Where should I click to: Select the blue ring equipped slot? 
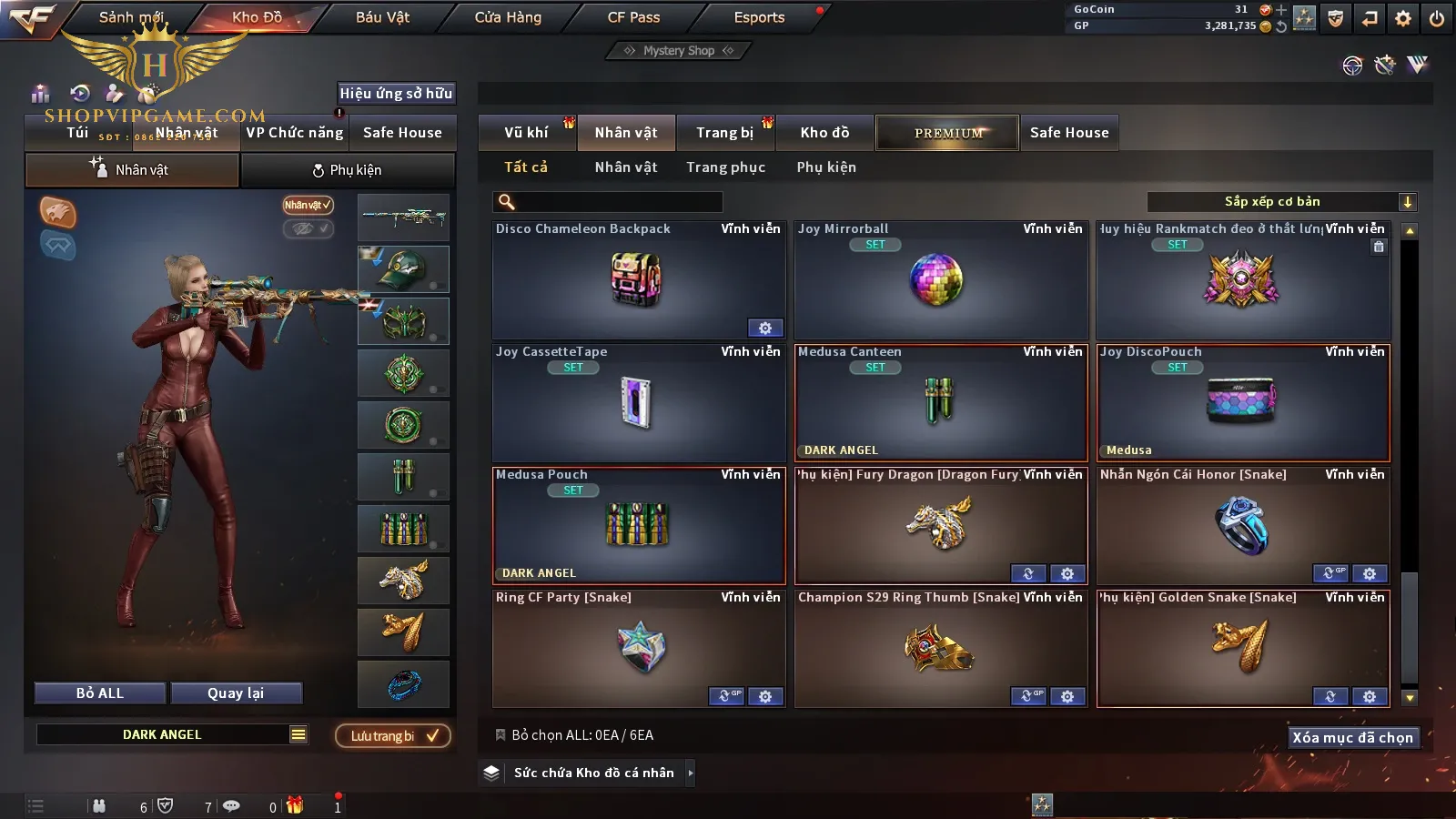(x=404, y=684)
